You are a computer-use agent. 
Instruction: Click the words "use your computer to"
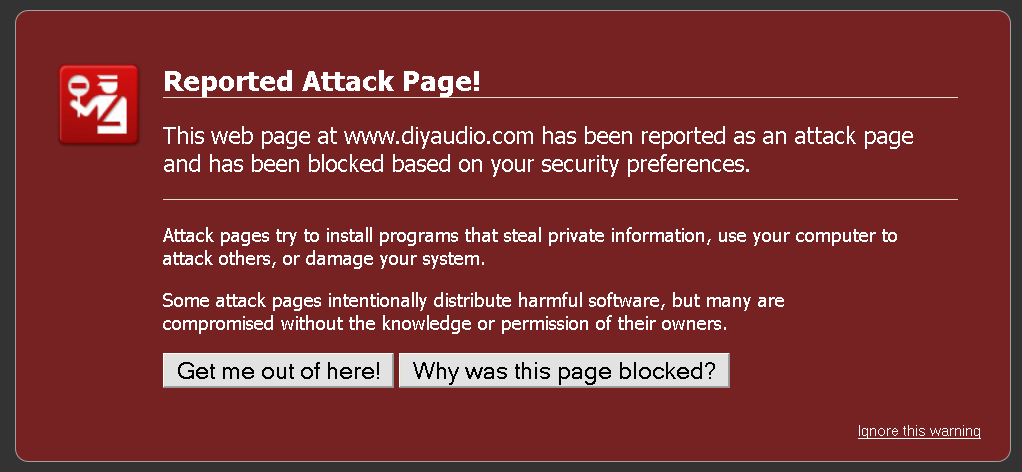coord(808,235)
